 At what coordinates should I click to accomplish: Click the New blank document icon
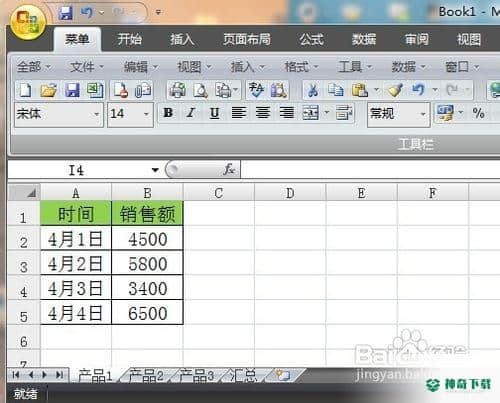pos(26,90)
